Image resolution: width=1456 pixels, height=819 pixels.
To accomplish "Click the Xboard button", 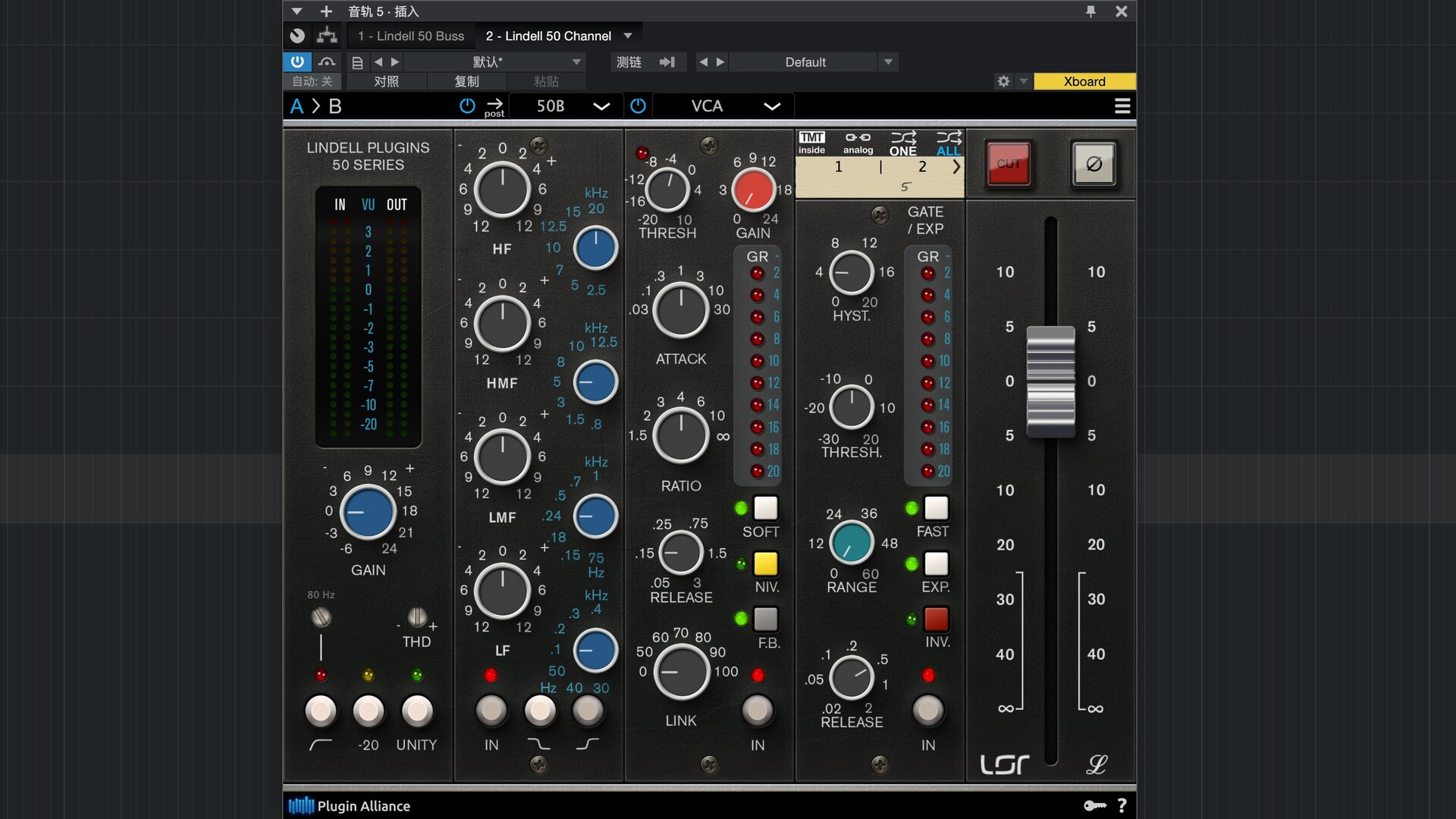I will (x=1084, y=81).
